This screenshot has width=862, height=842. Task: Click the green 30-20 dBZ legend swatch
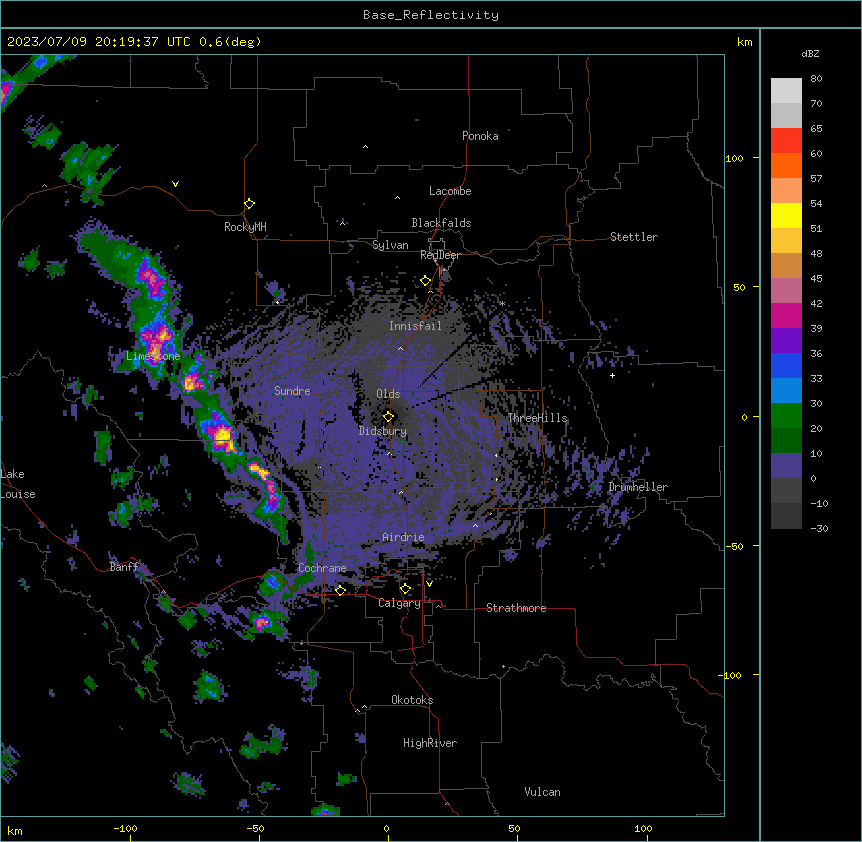(x=786, y=416)
